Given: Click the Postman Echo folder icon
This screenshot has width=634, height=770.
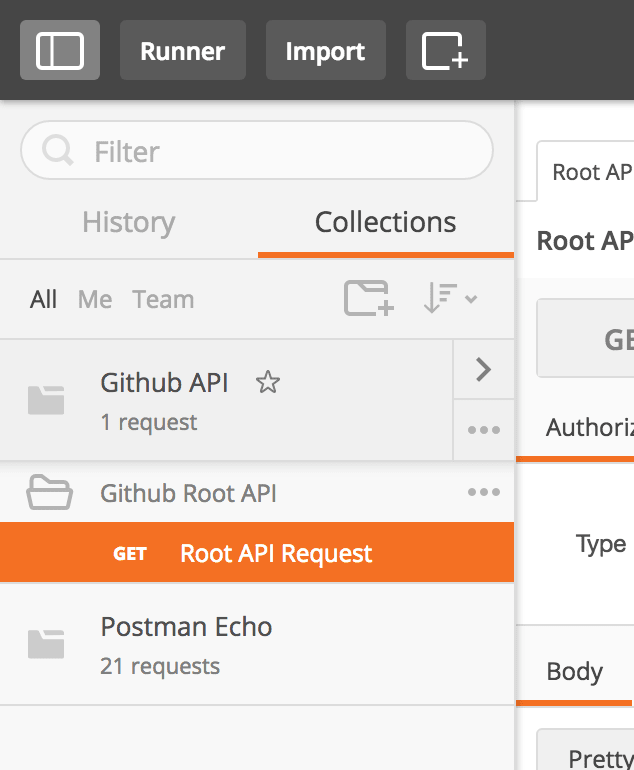Looking at the screenshot, I should point(46,644).
